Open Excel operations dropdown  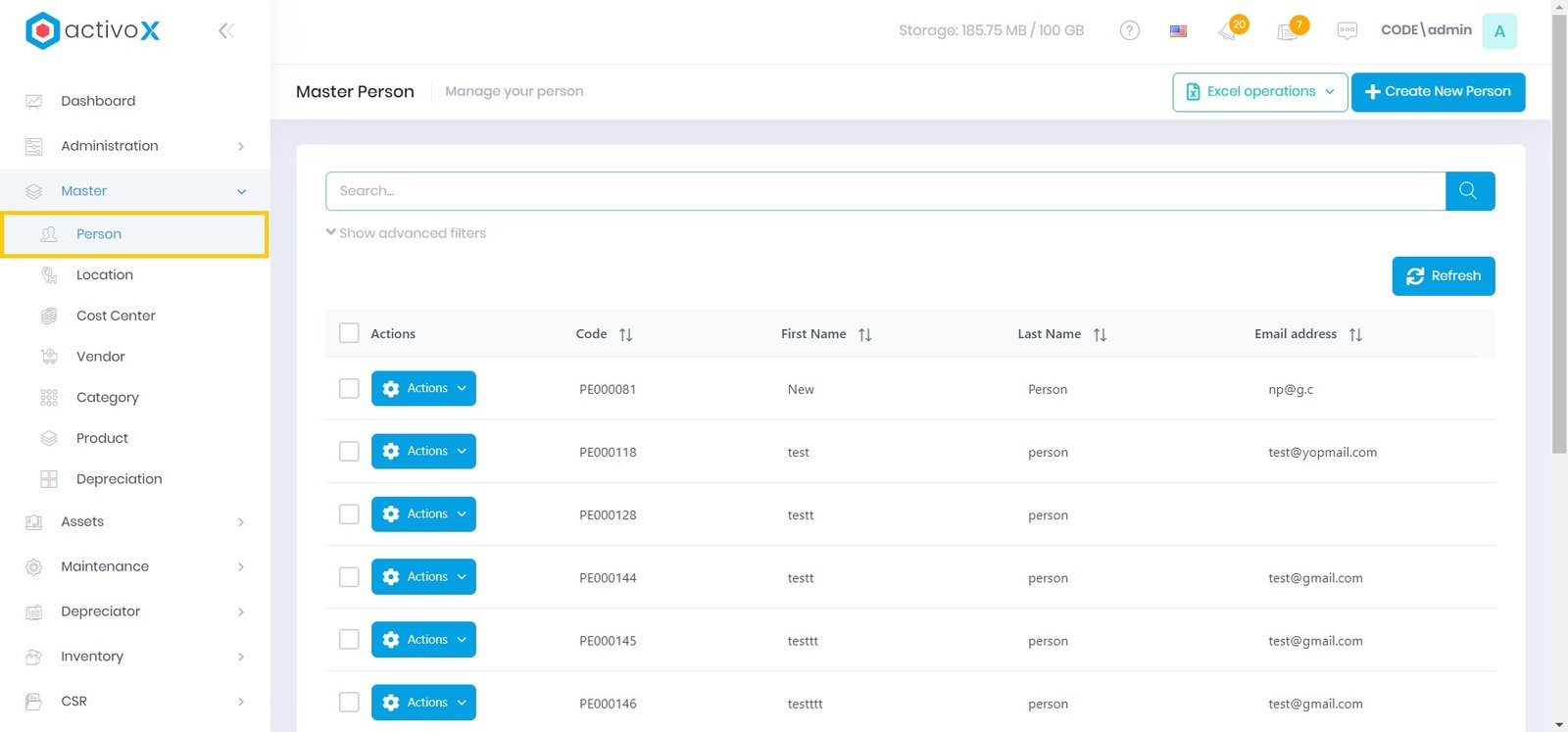(x=1259, y=92)
